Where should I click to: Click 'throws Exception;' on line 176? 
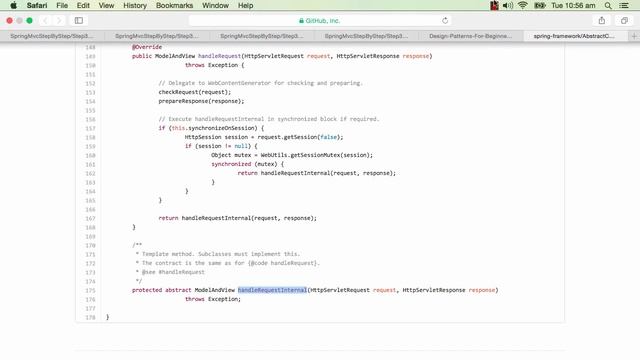213,299
